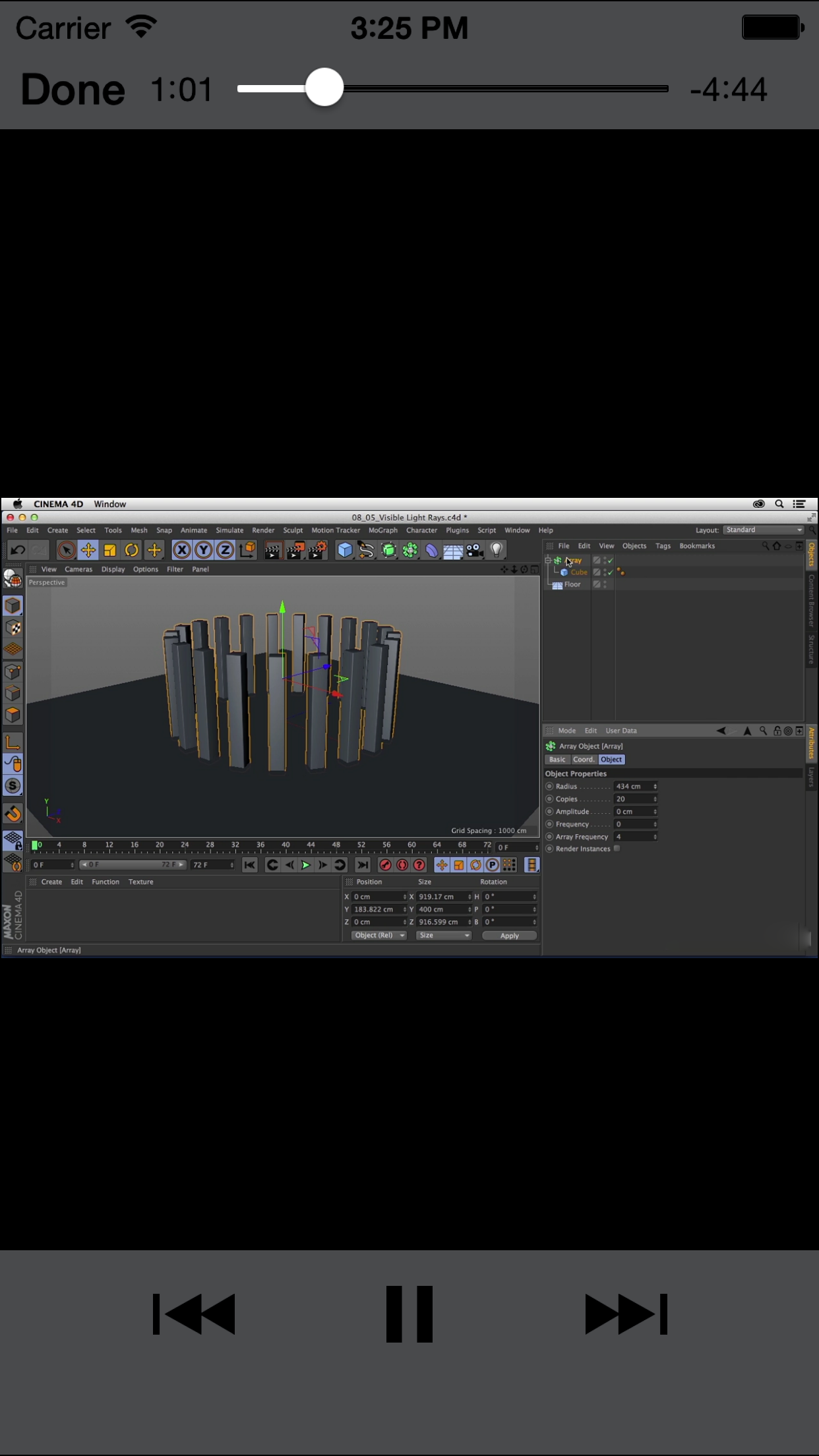Open the Object (Rel) coordinate dropdown
This screenshot has height=1456, width=819.
(x=379, y=935)
